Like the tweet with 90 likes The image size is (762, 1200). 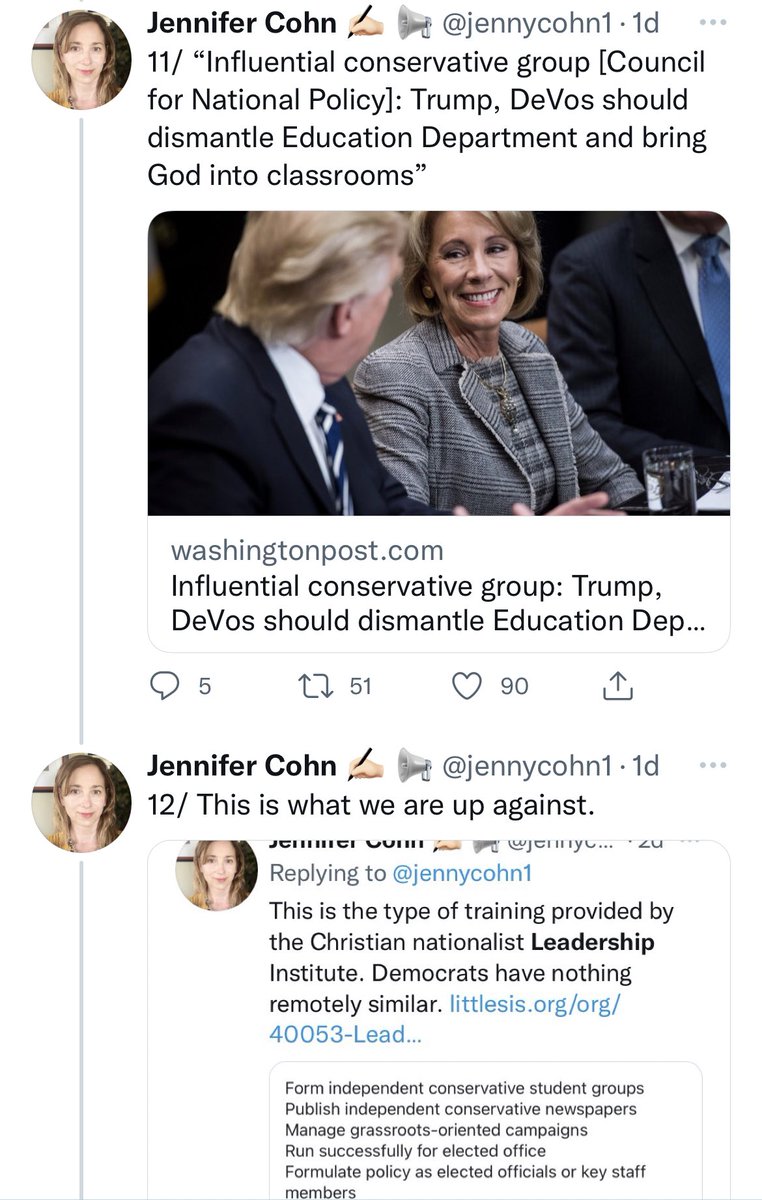pyautogui.click(x=466, y=685)
